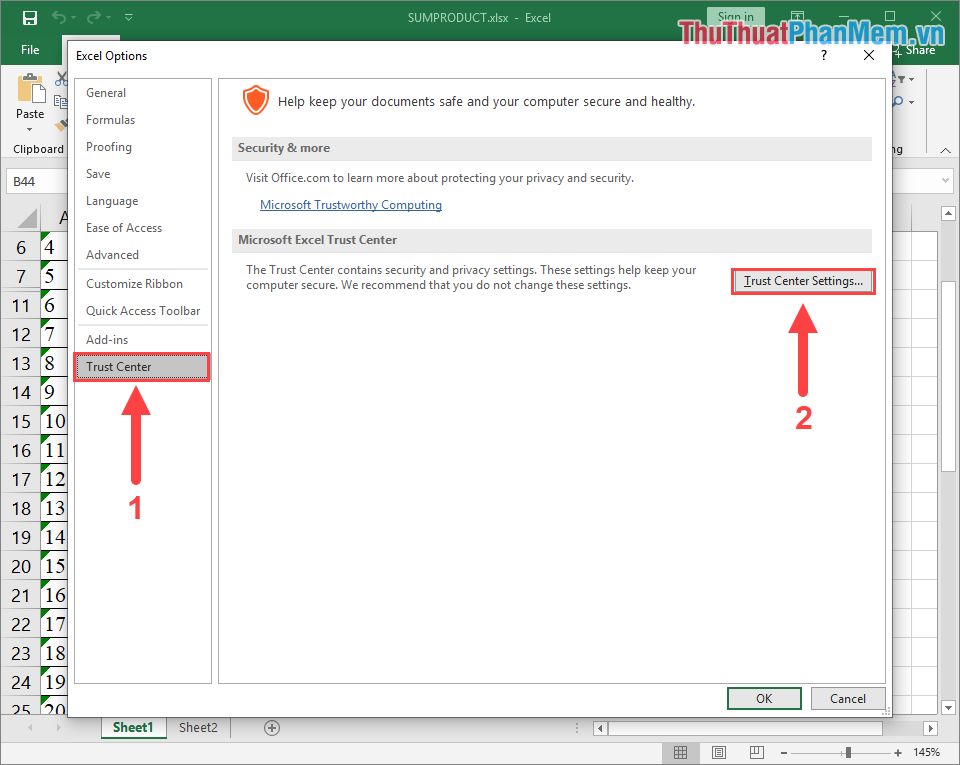Open the Add-ins options category
This screenshot has height=765, width=960.
142,340
